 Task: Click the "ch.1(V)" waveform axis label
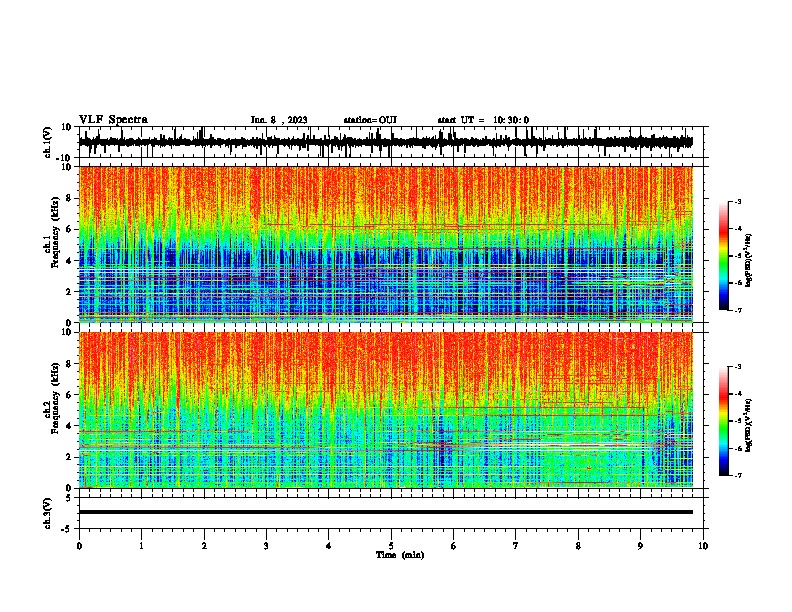(x=48, y=142)
